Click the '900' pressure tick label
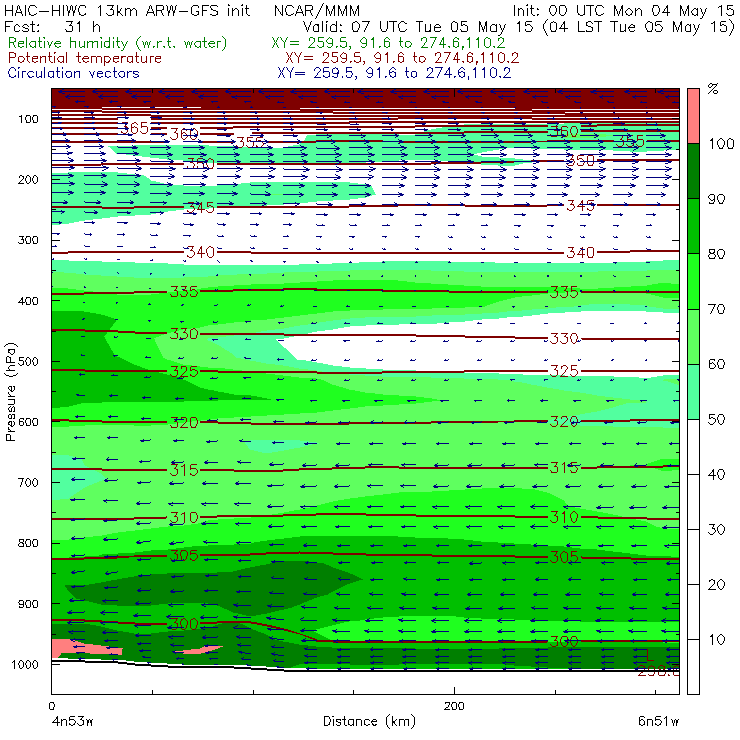The image size is (740, 740). pos(28,604)
